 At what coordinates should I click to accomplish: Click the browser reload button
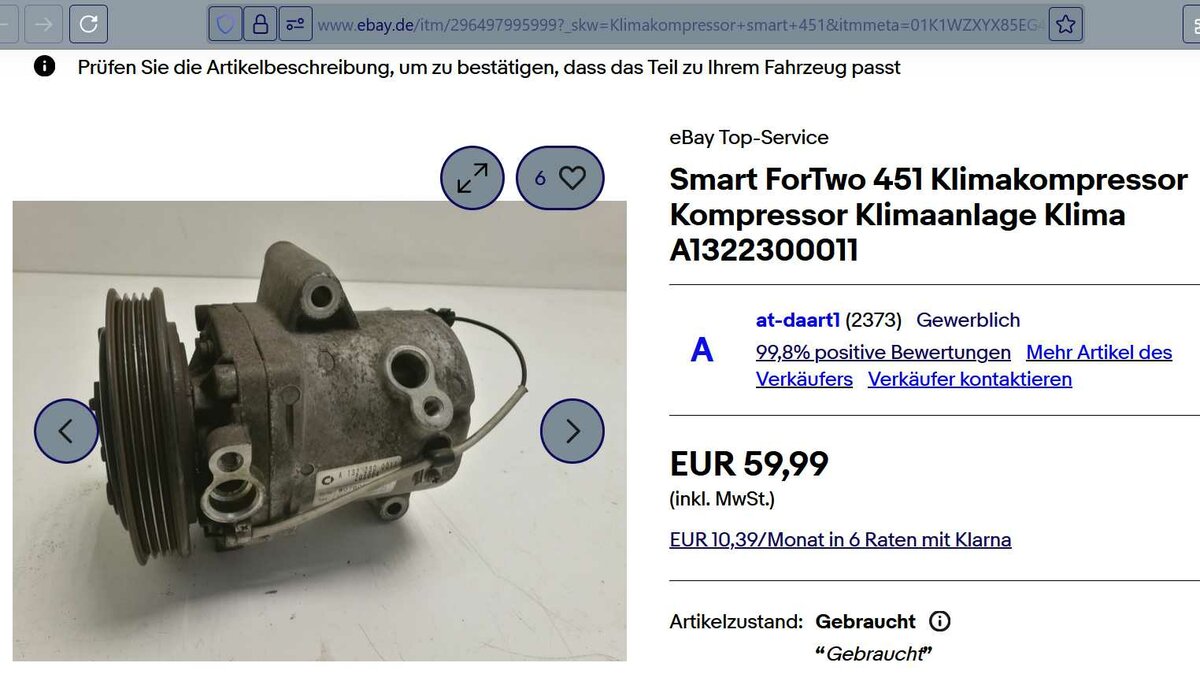click(x=88, y=24)
